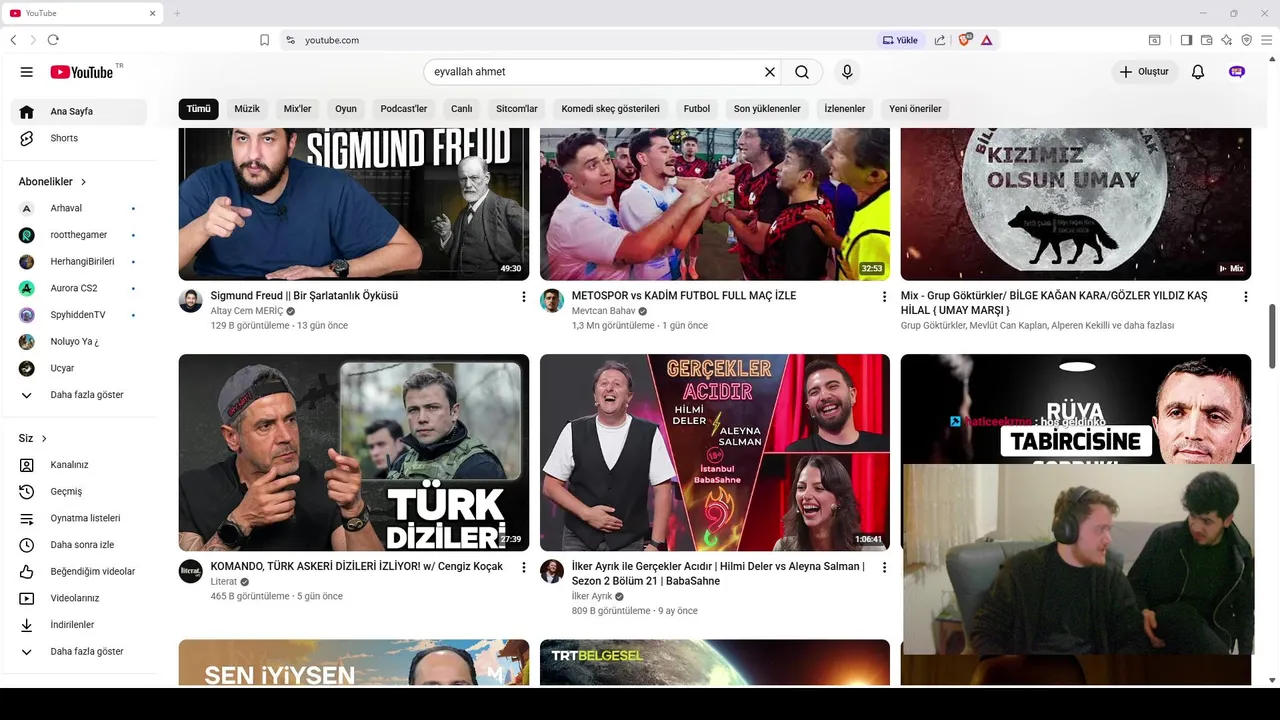Screen dimensions: 1280x720
Task: Open more options for Sigmund Freud video
Action: tap(523, 297)
